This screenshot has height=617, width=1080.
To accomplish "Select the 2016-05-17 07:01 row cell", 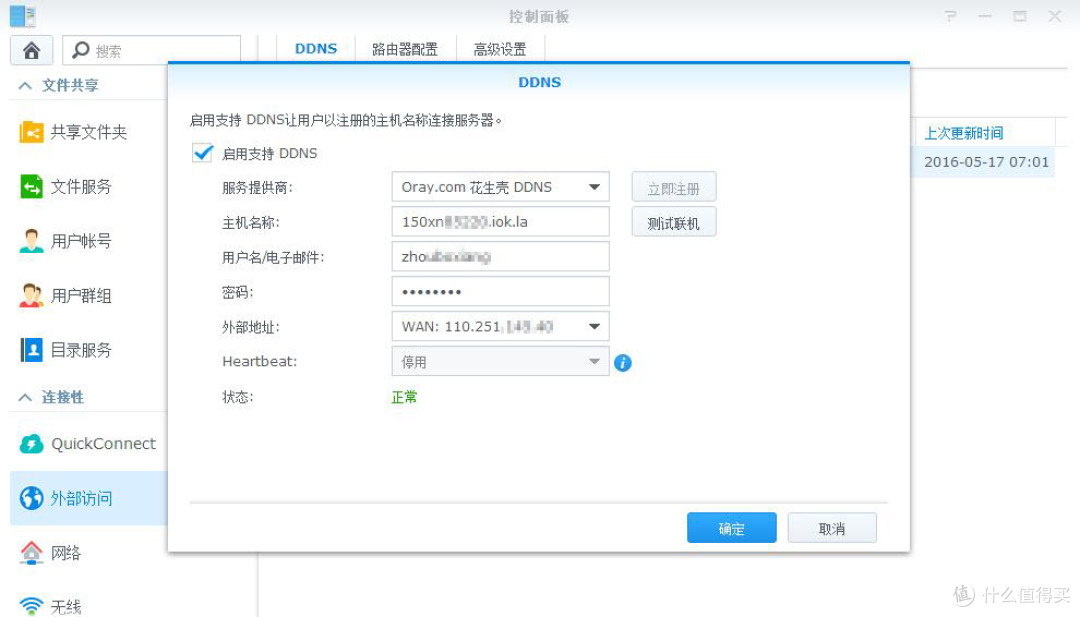I will 986,162.
